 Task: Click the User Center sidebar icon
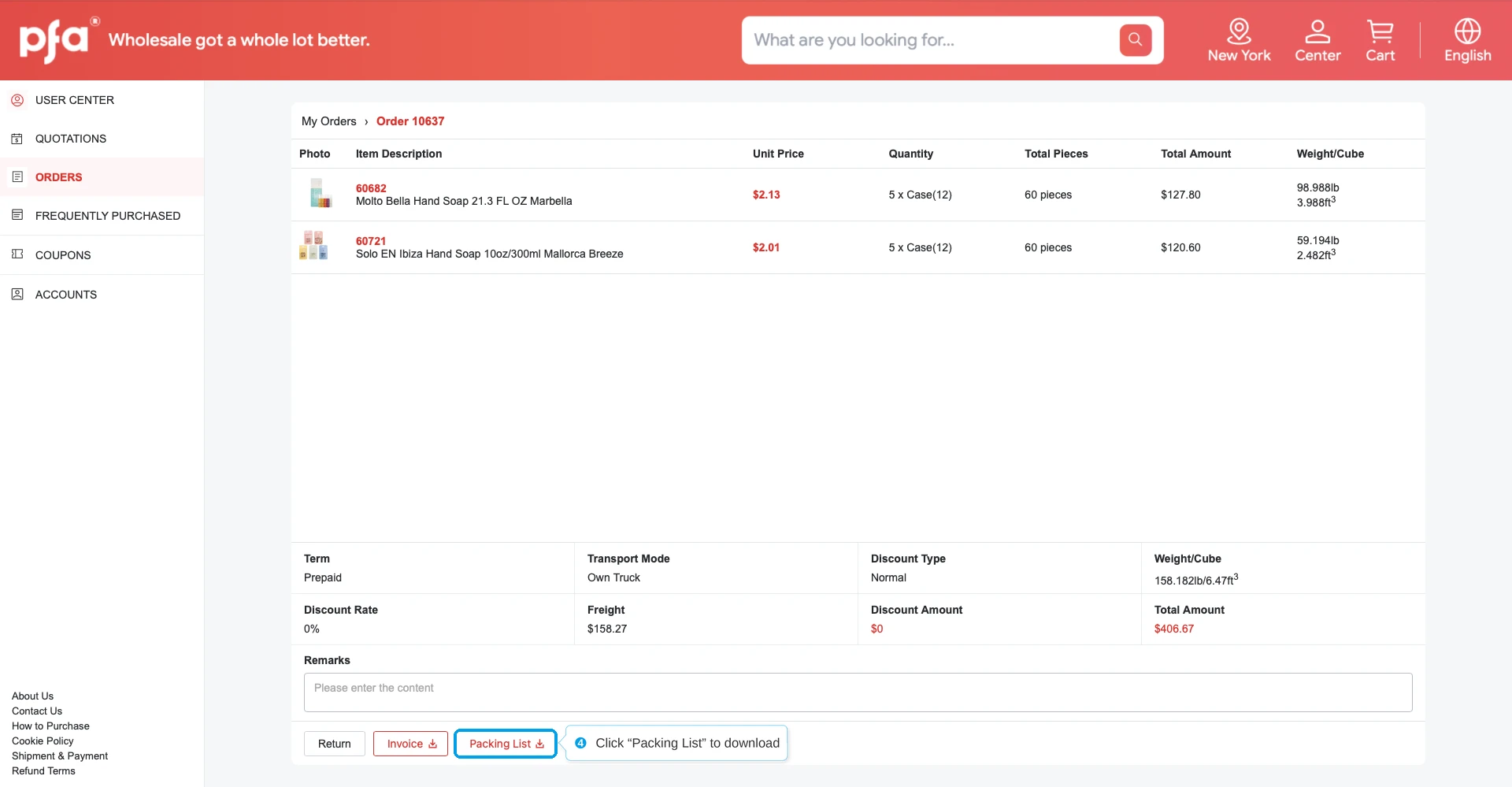[x=17, y=100]
